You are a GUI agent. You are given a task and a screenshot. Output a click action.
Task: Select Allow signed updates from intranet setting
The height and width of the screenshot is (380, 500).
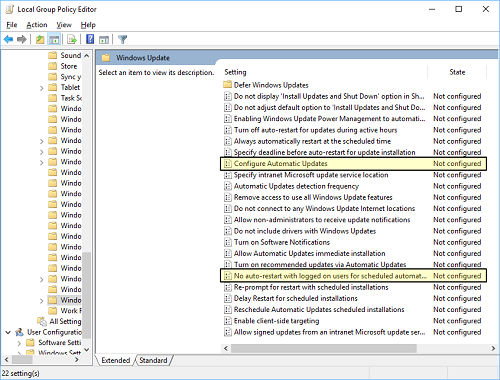click(x=353, y=332)
